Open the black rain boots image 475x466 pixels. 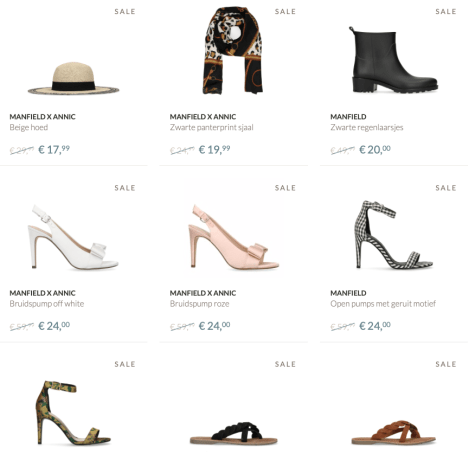coord(393,60)
